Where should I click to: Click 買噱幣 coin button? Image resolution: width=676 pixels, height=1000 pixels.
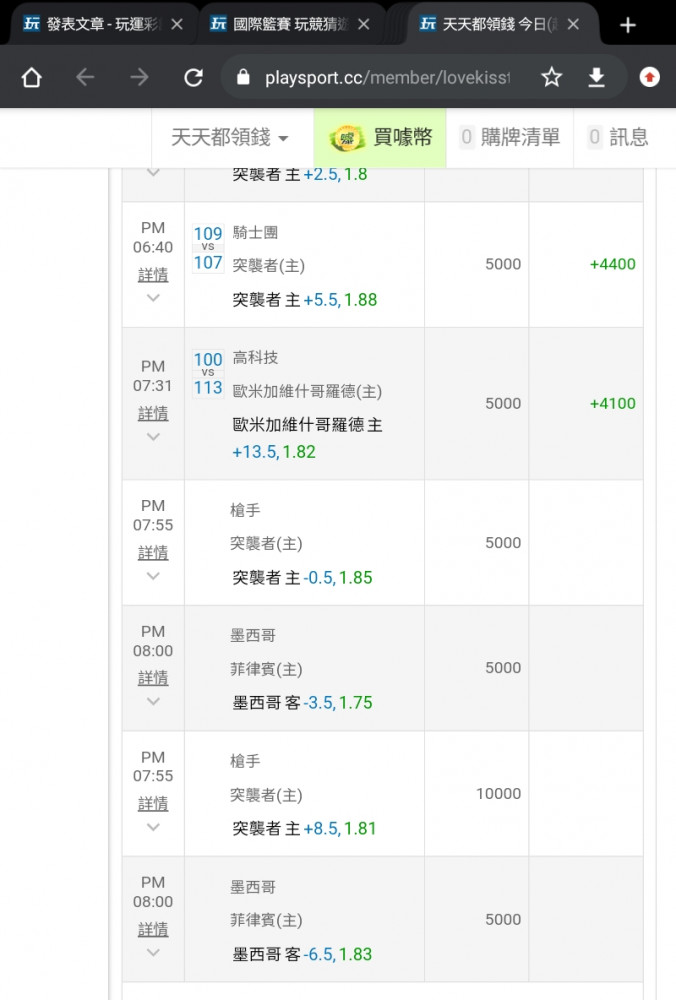pos(380,138)
